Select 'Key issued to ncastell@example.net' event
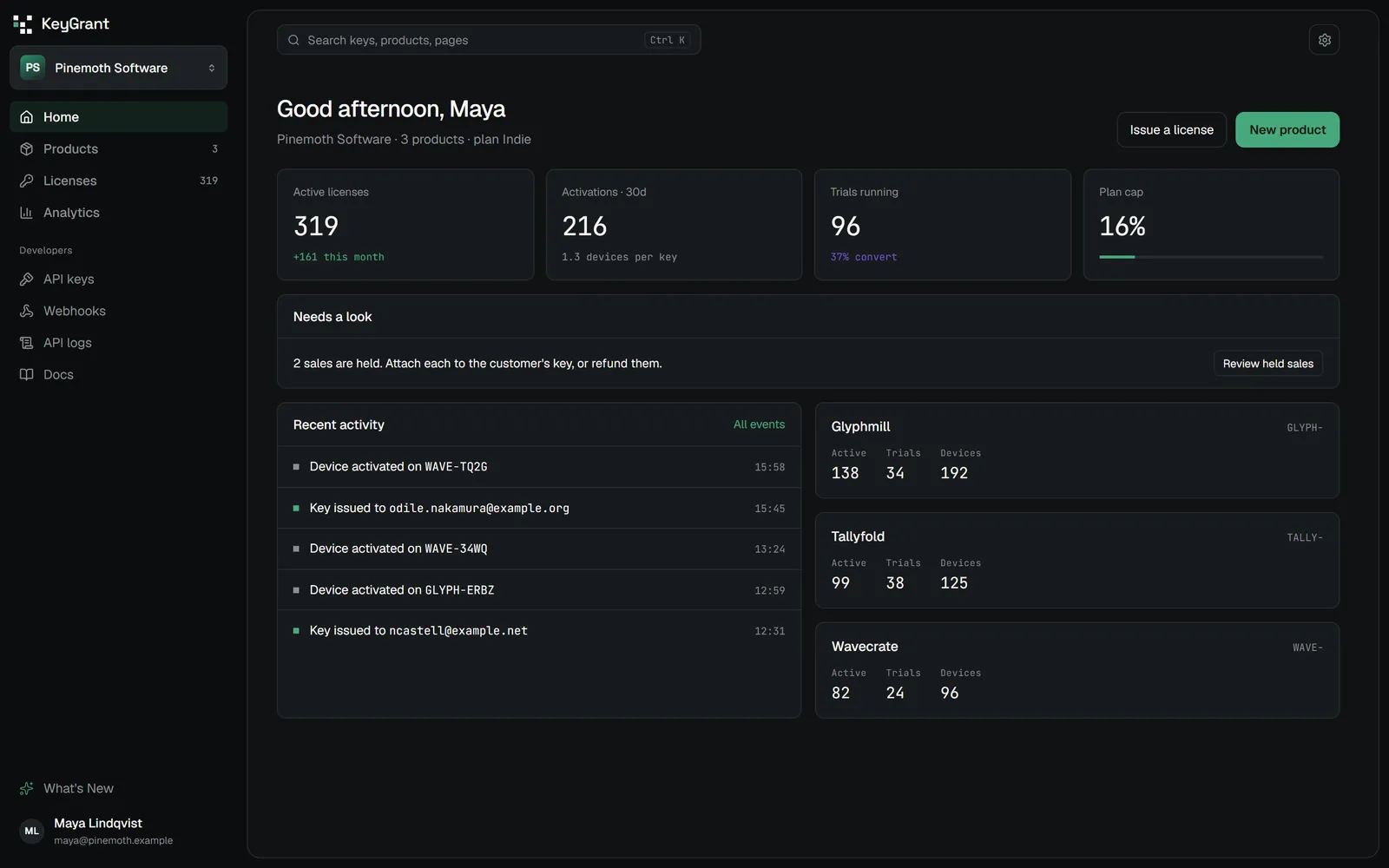The width and height of the screenshot is (1389, 868). point(539,631)
